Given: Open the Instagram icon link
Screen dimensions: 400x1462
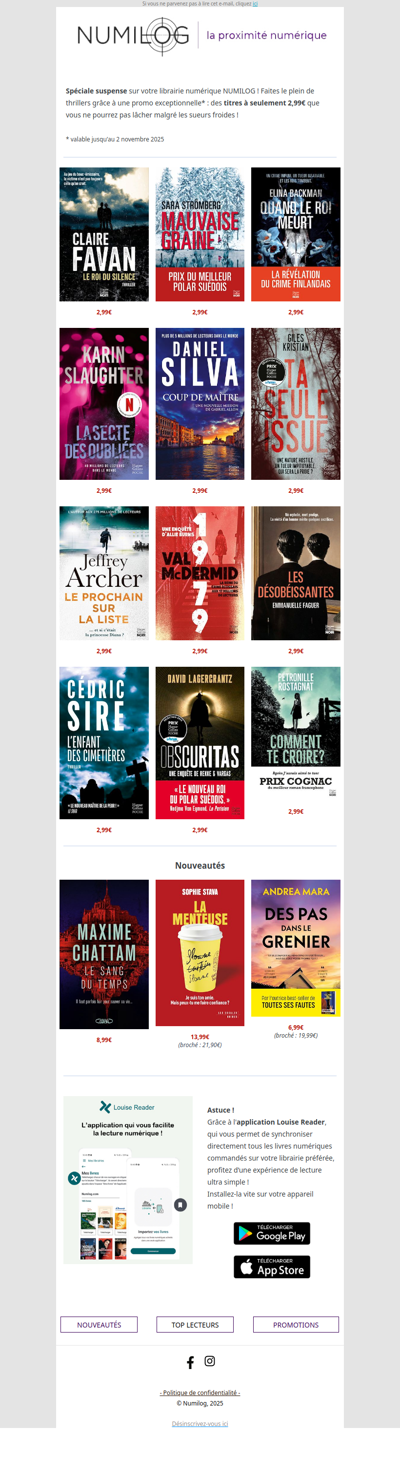Looking at the screenshot, I should tap(210, 1361).
